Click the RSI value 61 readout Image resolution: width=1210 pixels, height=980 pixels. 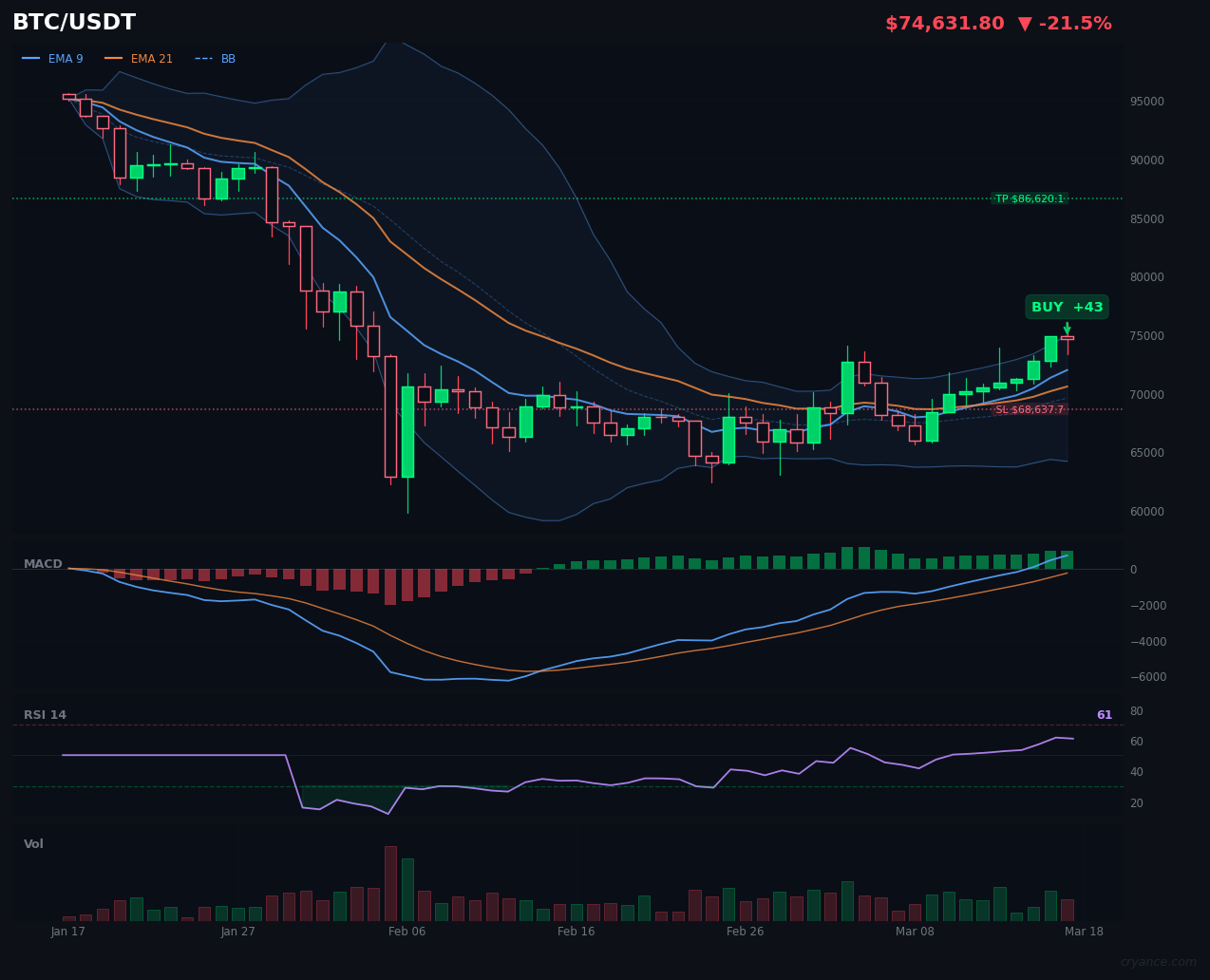point(1105,714)
